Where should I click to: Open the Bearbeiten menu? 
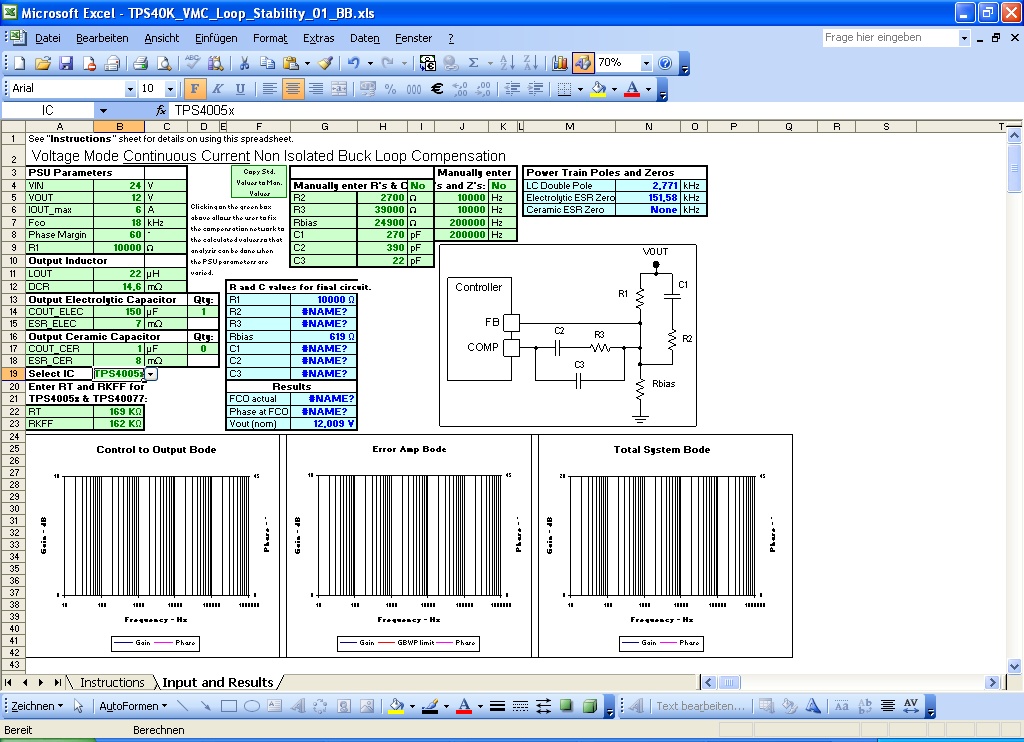tap(102, 39)
